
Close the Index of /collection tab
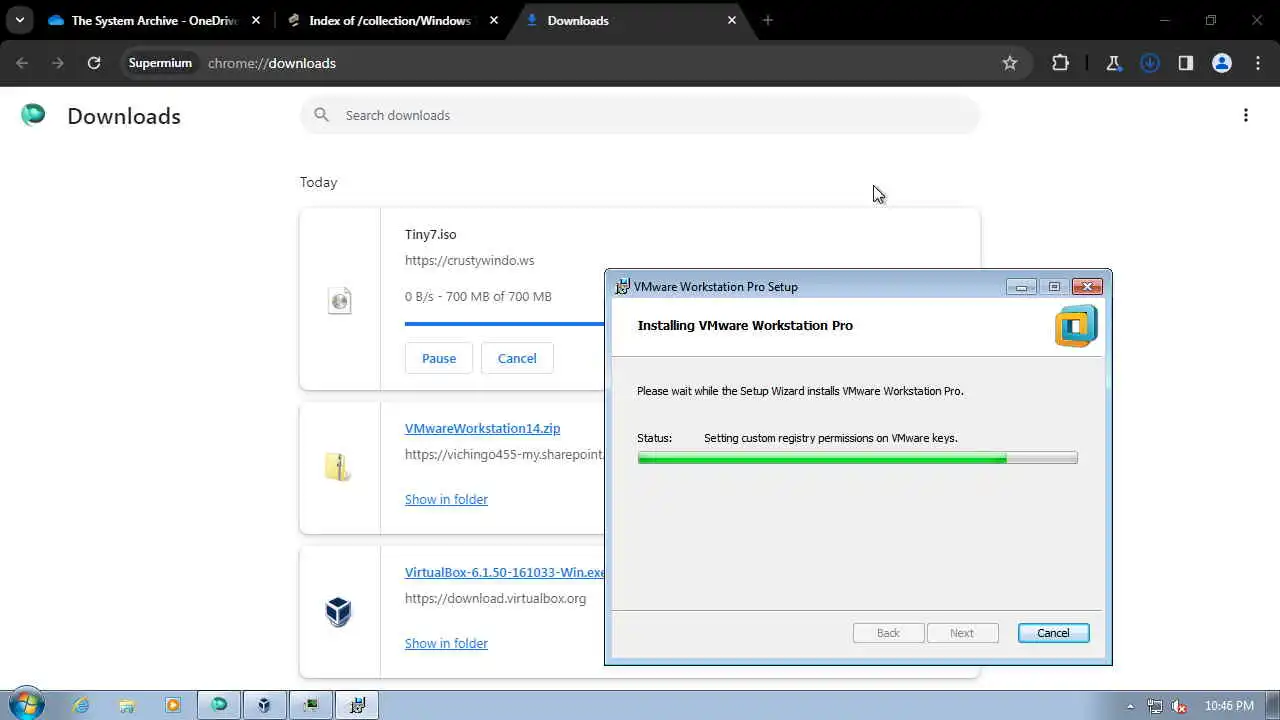[x=494, y=20]
